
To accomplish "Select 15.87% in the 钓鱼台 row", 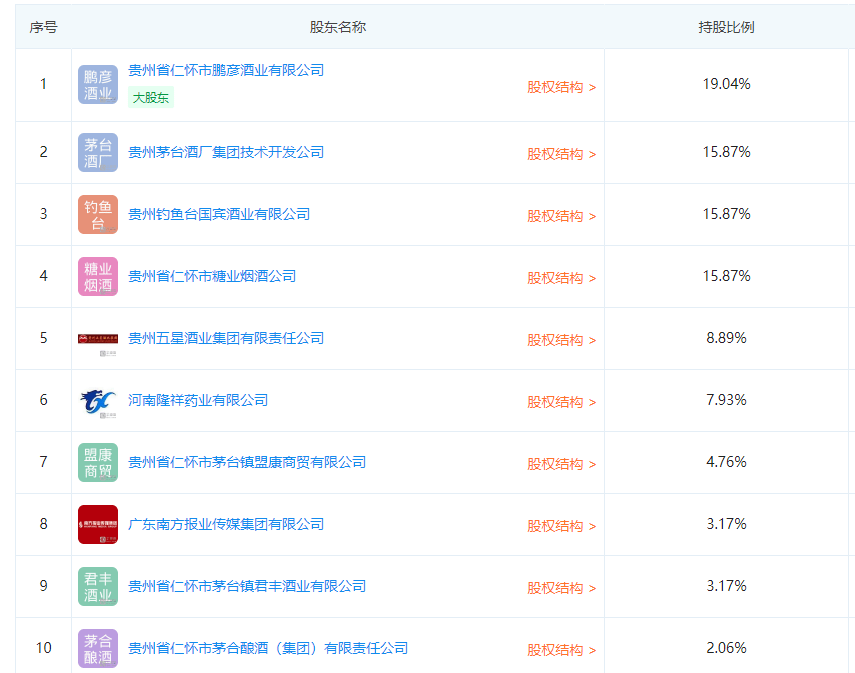I will pos(726,214).
